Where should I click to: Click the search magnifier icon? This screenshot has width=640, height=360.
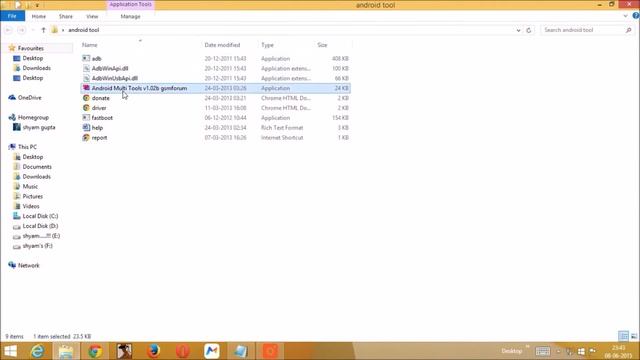[629, 30]
